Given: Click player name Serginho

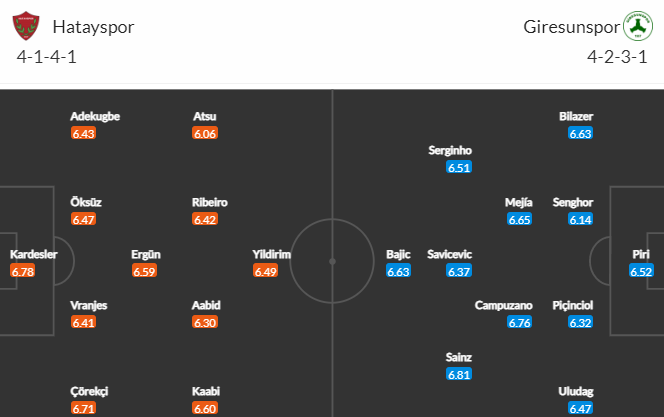Looking at the screenshot, I should point(450,150).
